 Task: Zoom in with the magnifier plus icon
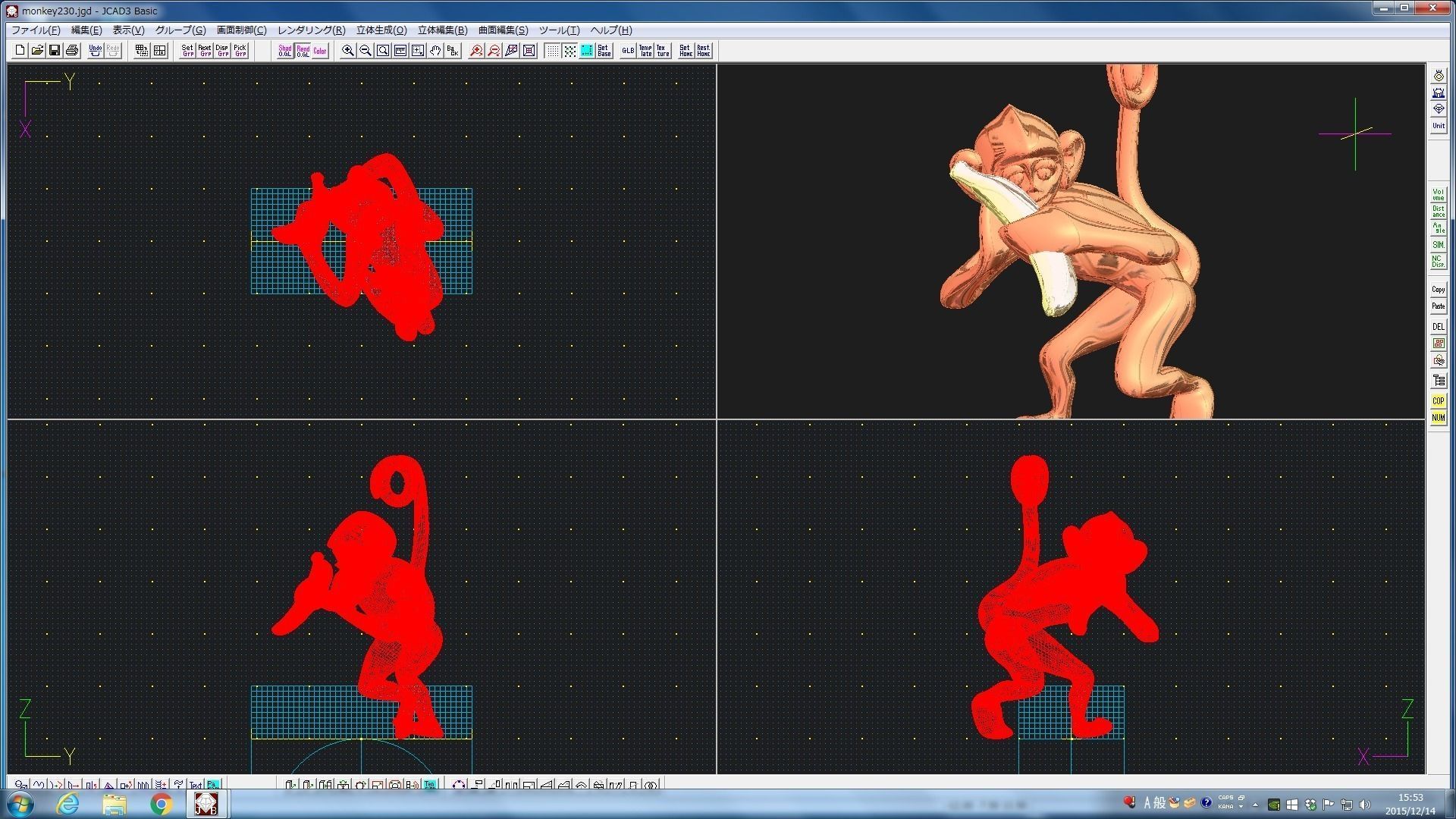348,51
